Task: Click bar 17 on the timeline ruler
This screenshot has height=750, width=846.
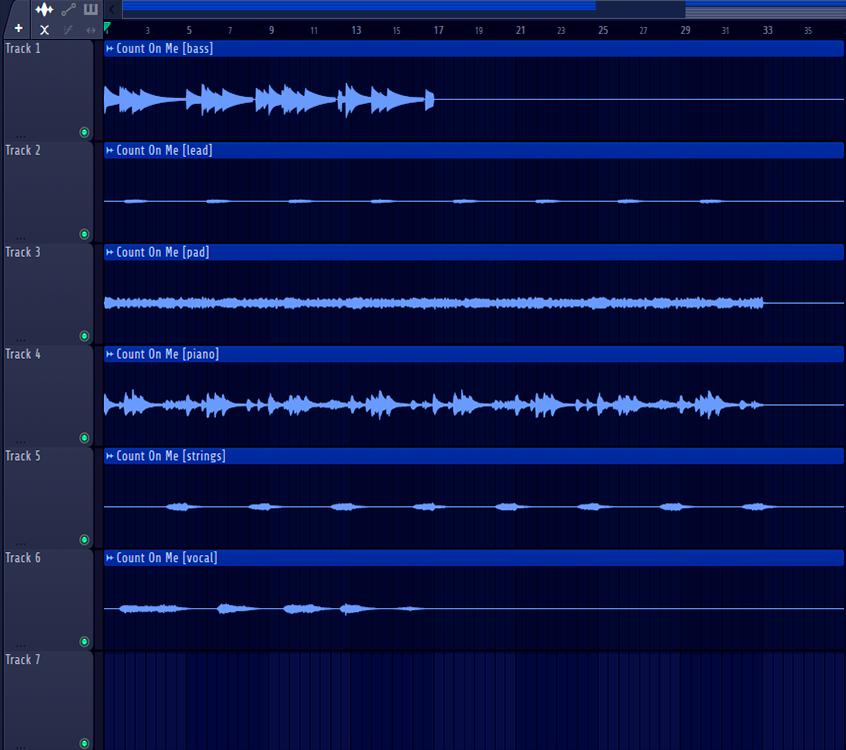Action: click(x=438, y=31)
